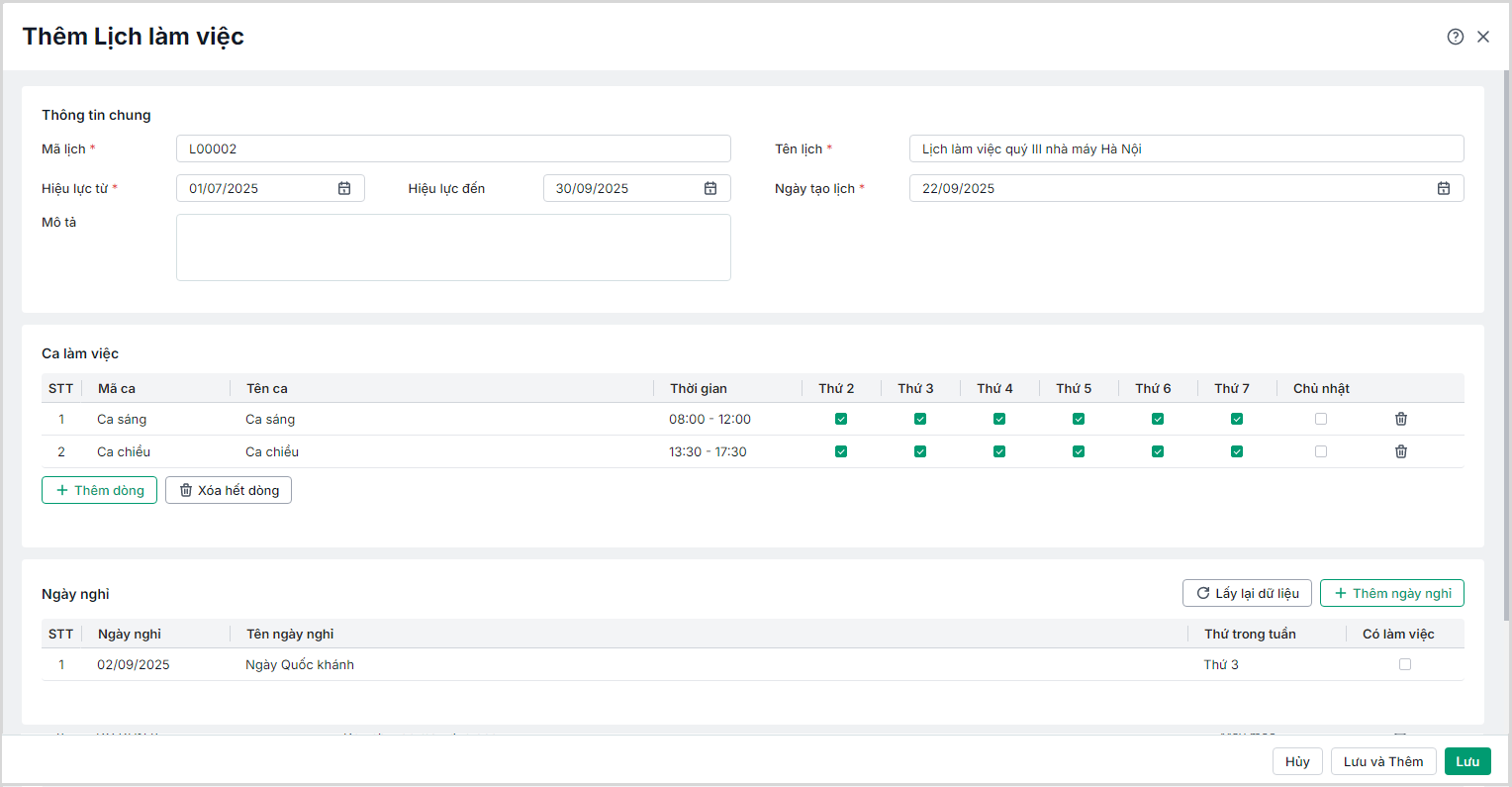The image size is (1512, 787).
Task: Open the help question mark icon
Action: (x=1455, y=37)
